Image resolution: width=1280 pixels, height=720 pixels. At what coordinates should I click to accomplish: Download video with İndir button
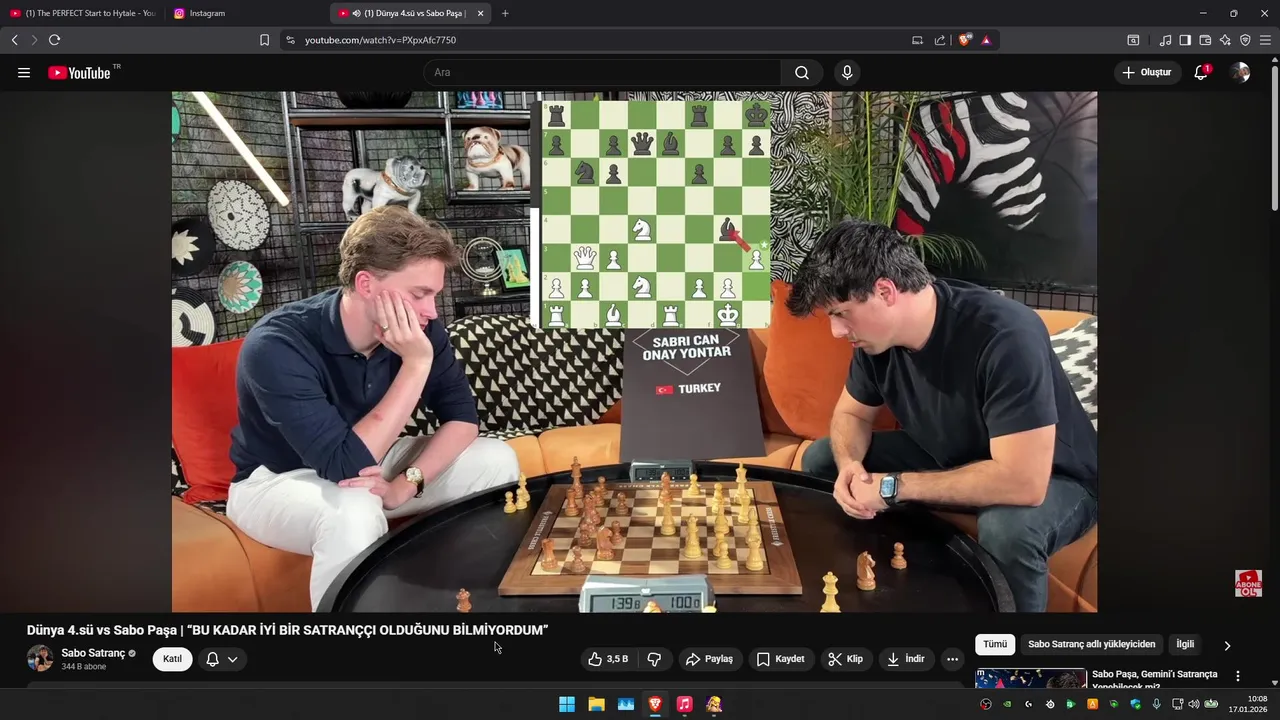click(x=906, y=659)
